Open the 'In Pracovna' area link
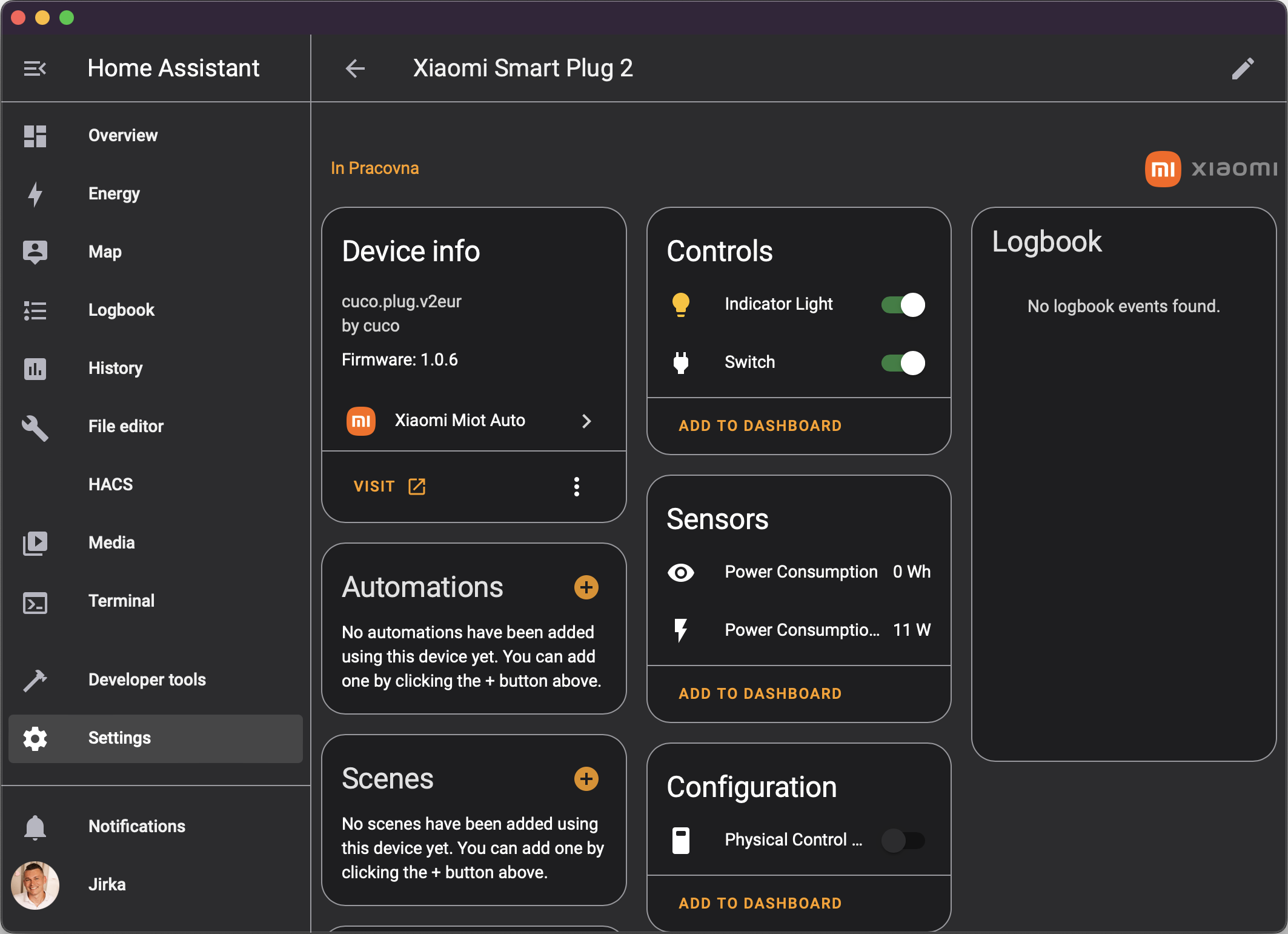The image size is (1288, 934). (x=375, y=168)
